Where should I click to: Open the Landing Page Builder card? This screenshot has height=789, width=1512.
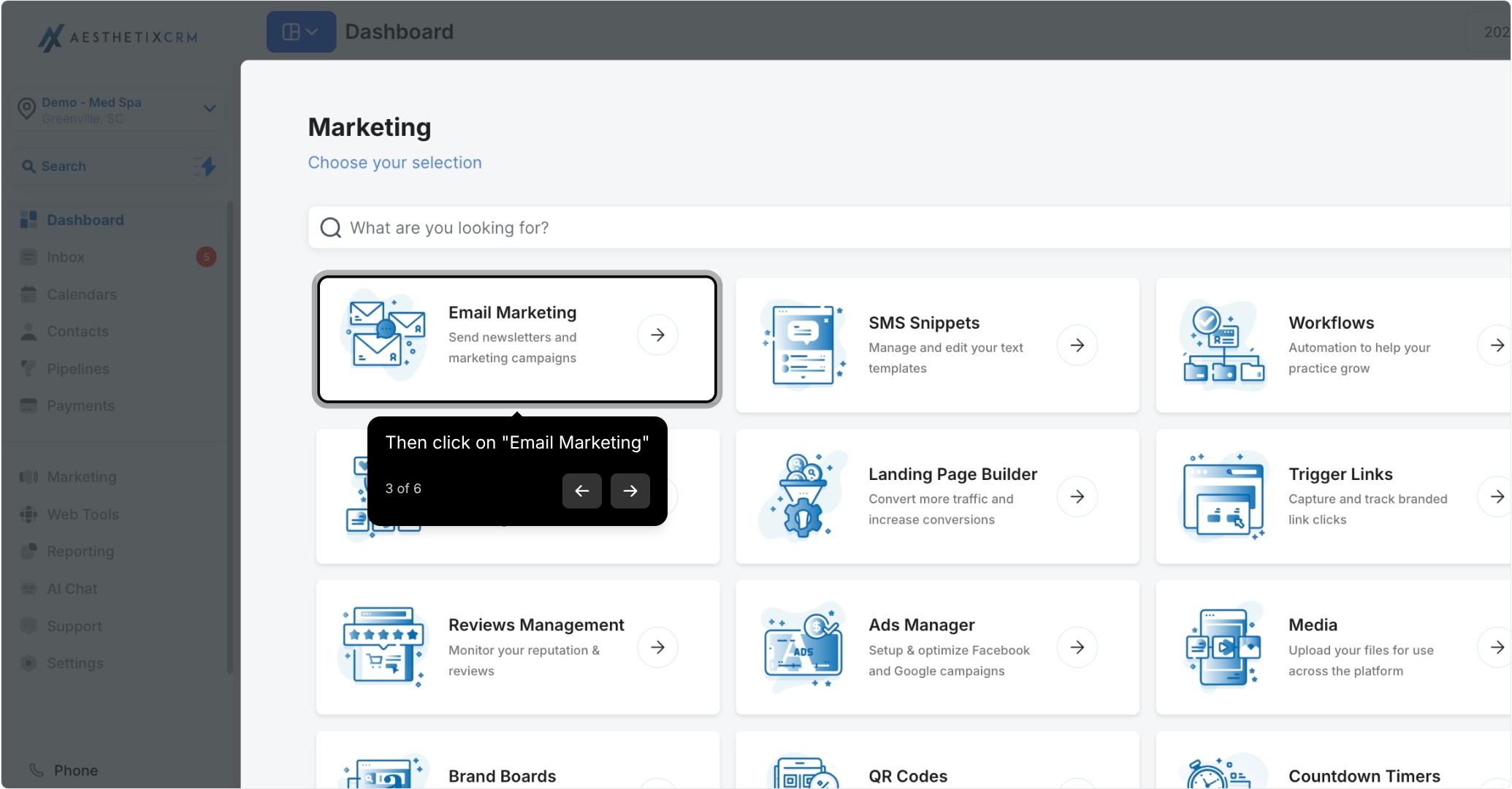click(937, 496)
